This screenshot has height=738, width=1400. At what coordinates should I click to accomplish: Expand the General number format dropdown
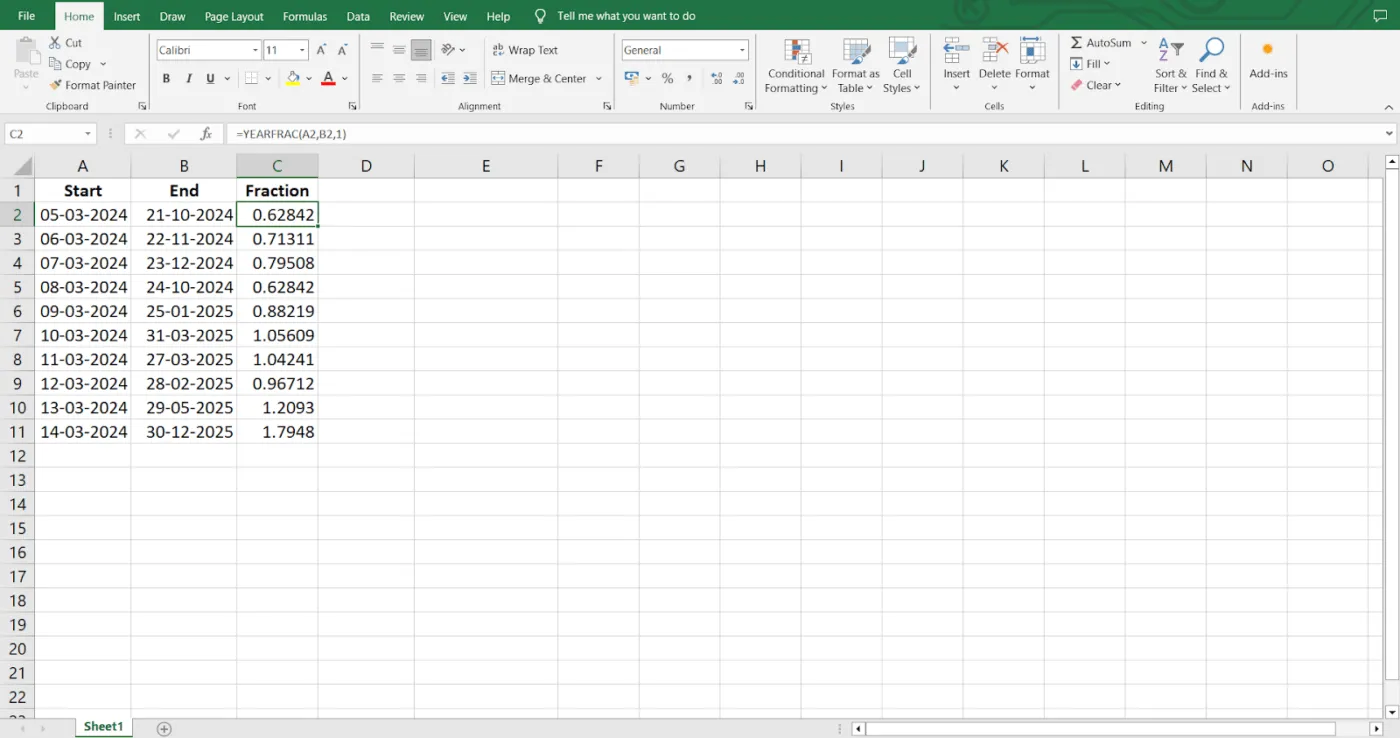pyautogui.click(x=742, y=50)
